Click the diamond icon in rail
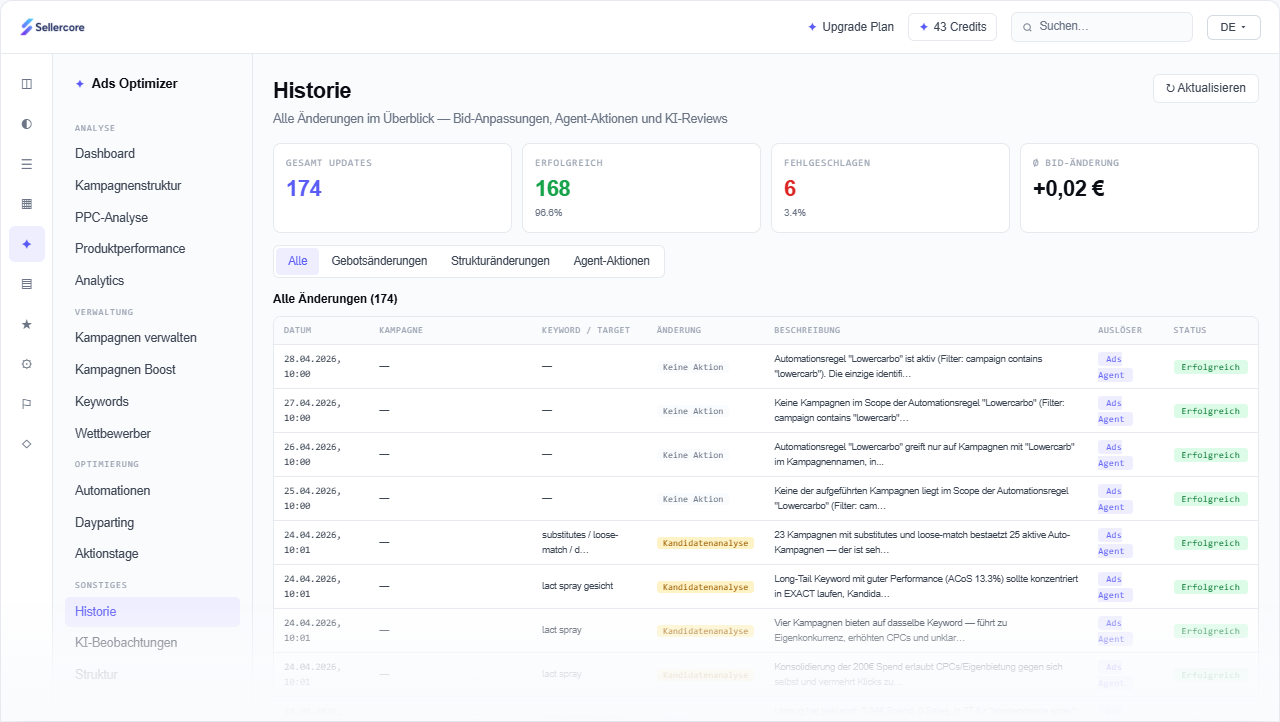This screenshot has height=722, width=1280. (x=26, y=443)
